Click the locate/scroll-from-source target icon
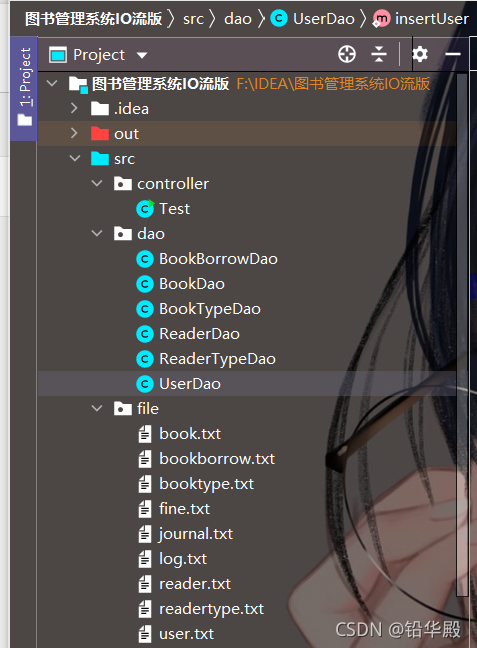This screenshot has height=648, width=477. click(x=346, y=54)
